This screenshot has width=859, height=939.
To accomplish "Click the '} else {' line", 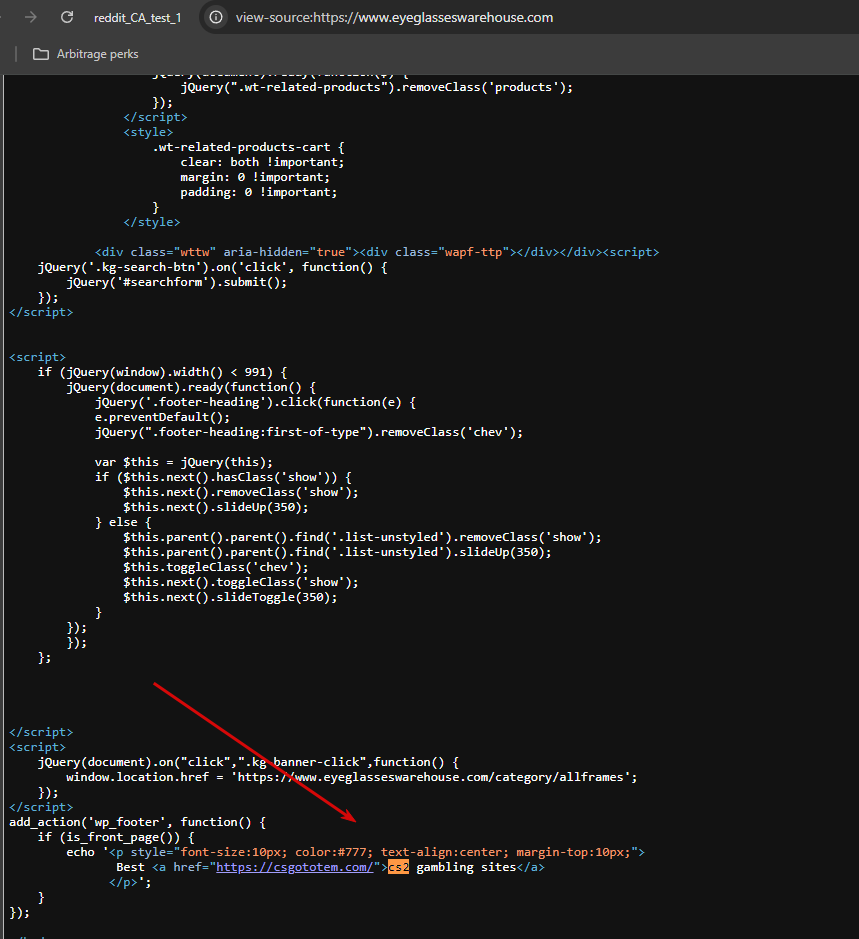I will (123, 522).
